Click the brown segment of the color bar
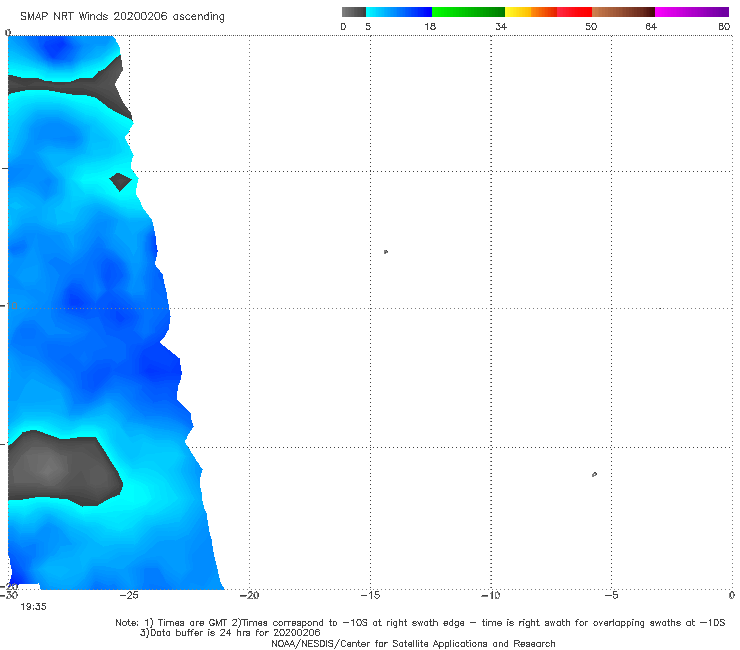The height and width of the screenshot is (650, 740). [623, 12]
